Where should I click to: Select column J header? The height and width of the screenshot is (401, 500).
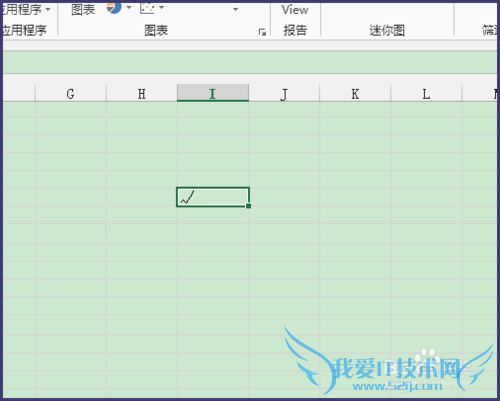click(x=284, y=93)
